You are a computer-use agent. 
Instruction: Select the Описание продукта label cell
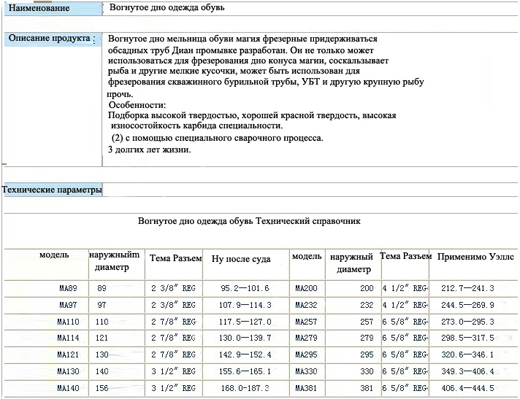(53, 39)
